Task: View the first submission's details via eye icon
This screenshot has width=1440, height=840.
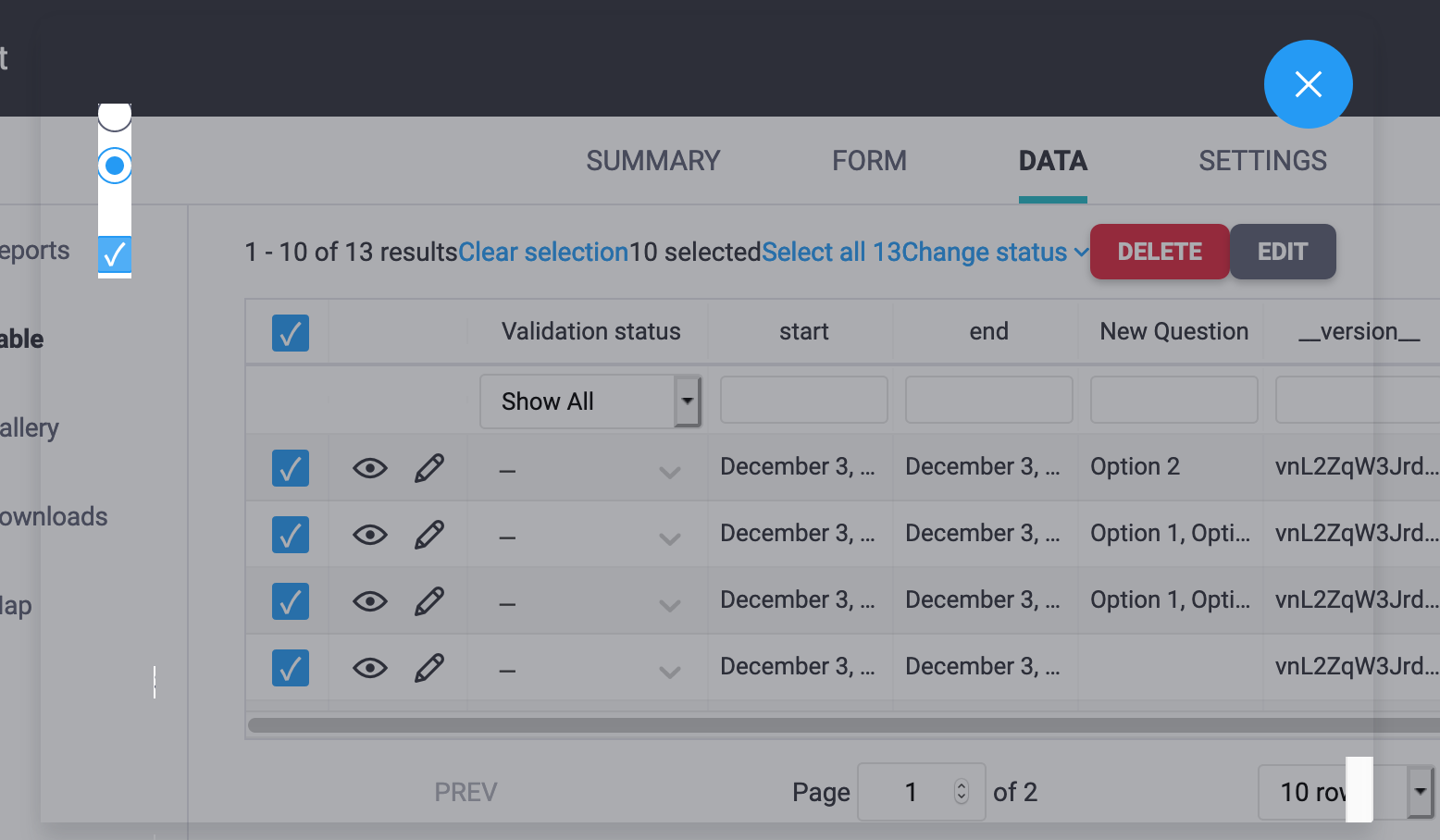Action: coord(369,467)
